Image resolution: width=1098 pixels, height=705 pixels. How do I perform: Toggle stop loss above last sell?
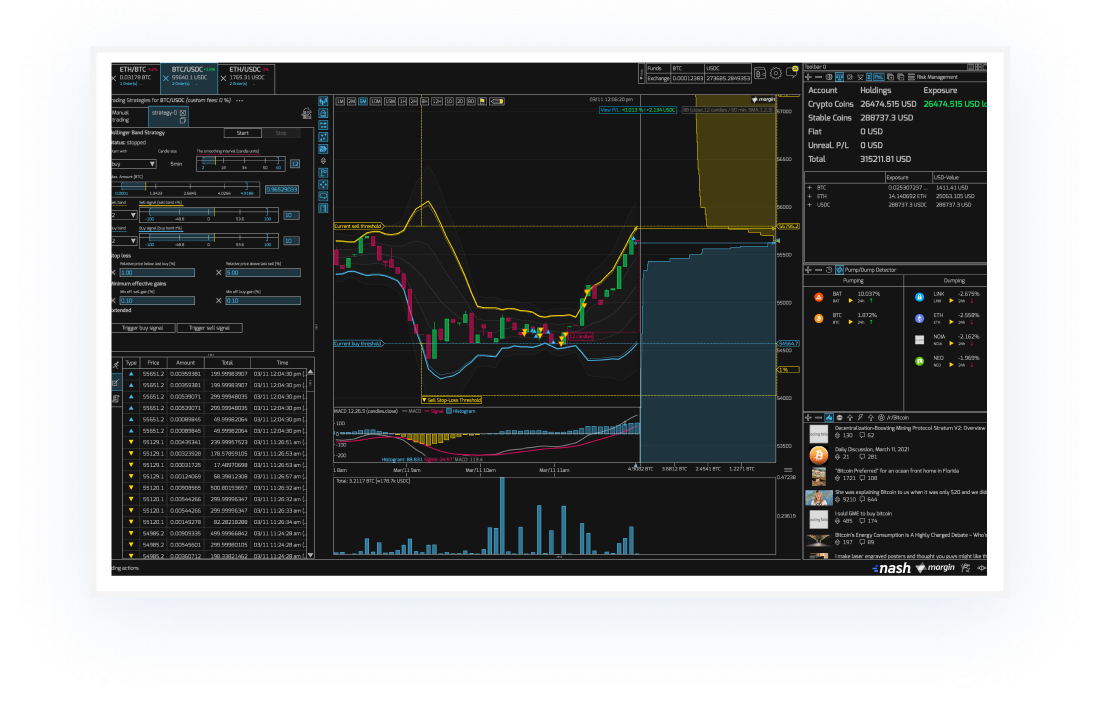(x=218, y=272)
